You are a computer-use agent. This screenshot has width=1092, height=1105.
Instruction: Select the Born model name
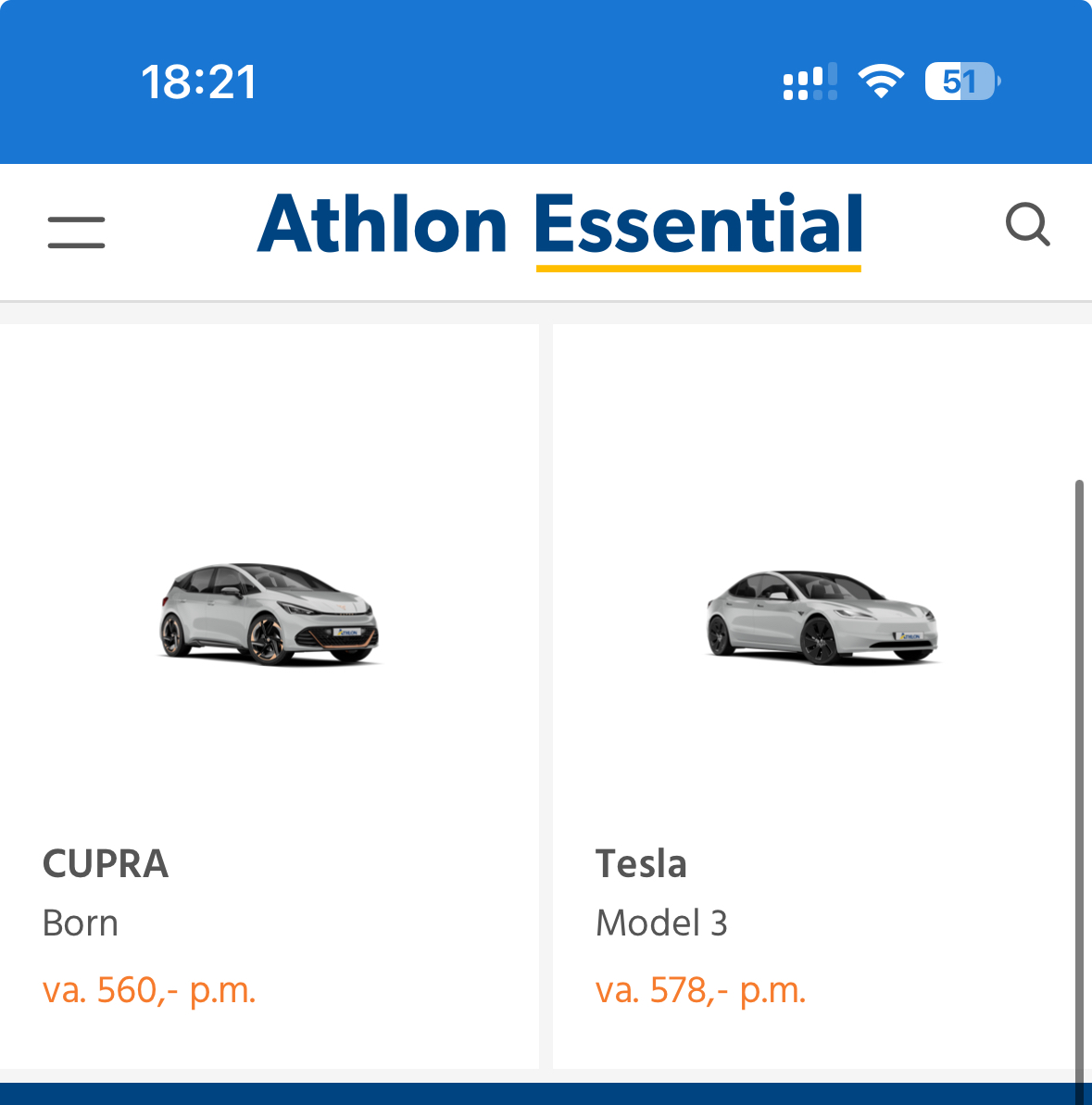pyautogui.click(x=81, y=923)
